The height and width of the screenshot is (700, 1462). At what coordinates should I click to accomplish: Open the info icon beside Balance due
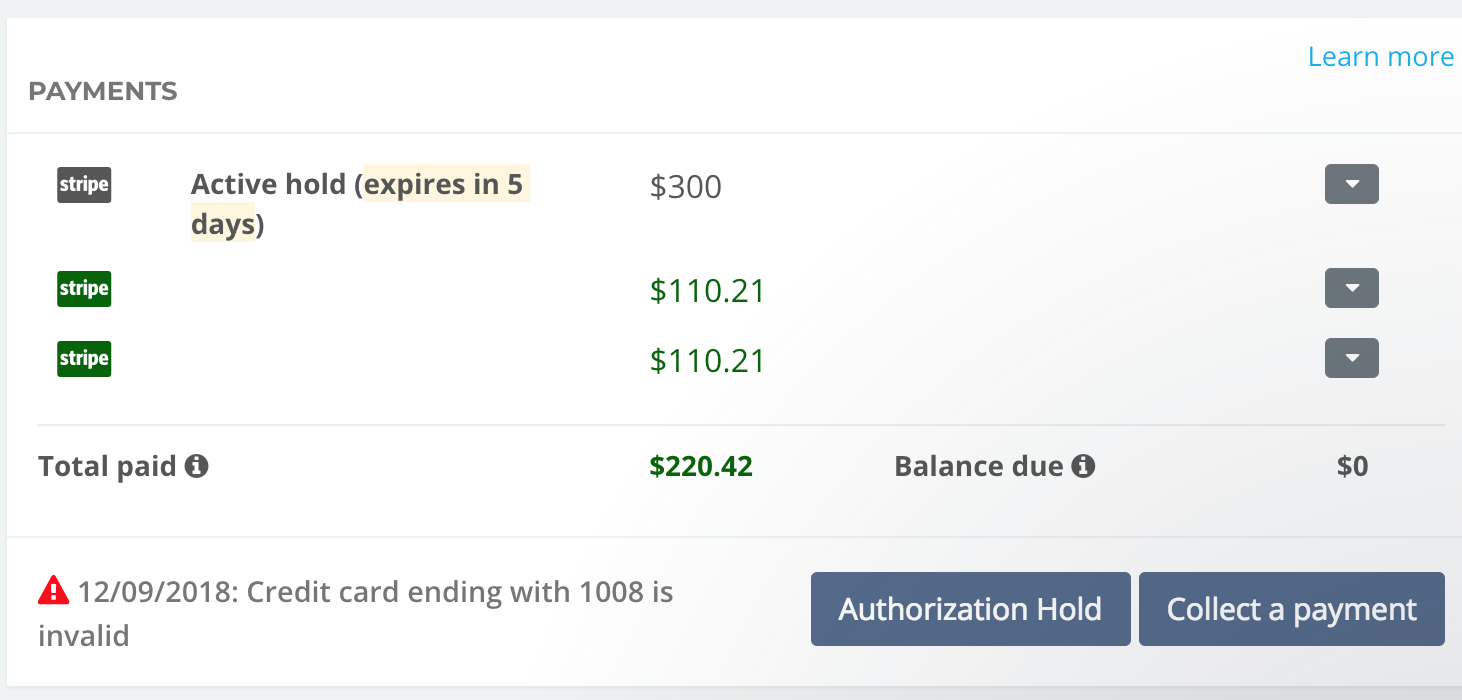pos(1084,466)
